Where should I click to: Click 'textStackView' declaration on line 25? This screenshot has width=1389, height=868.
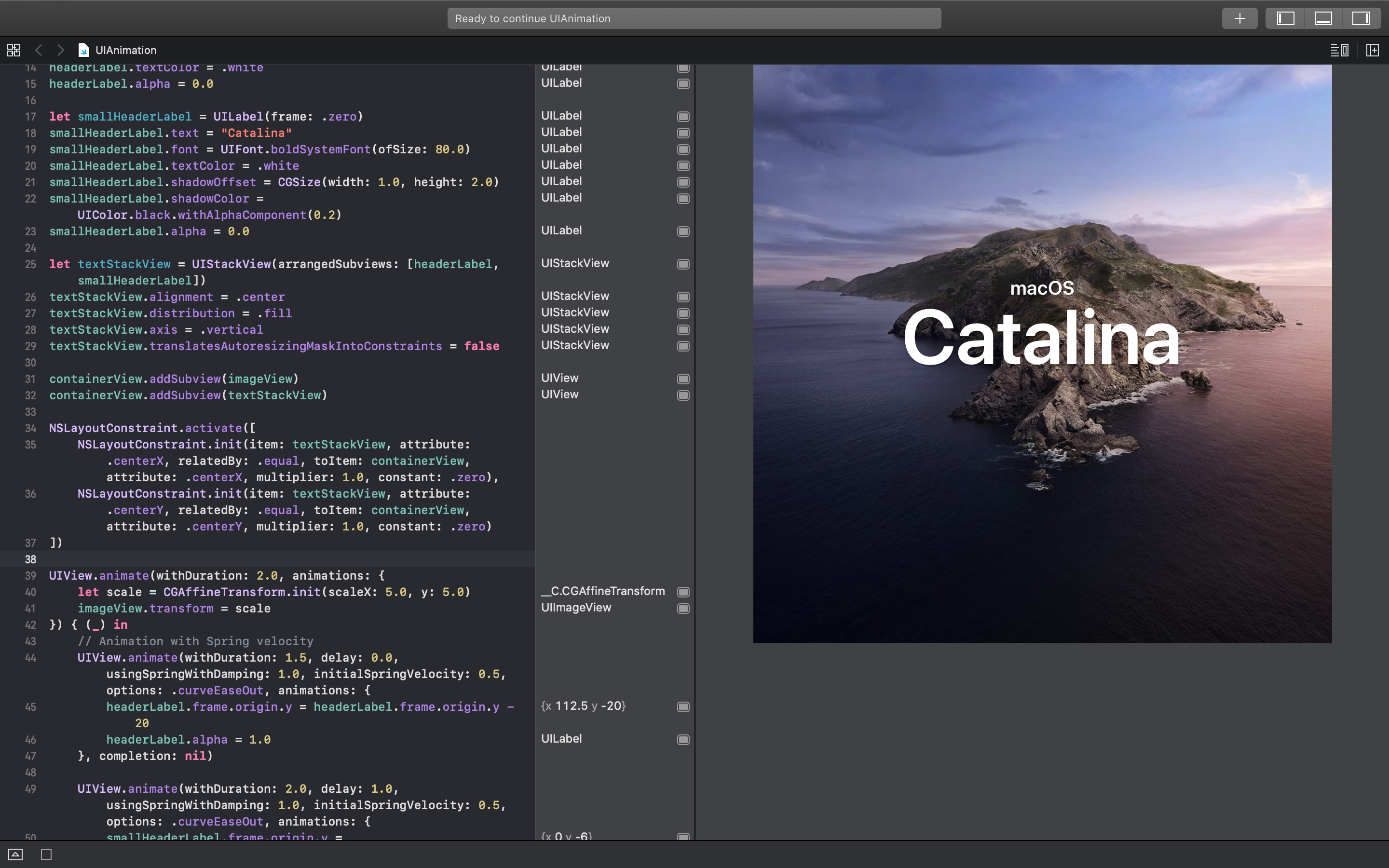(x=124, y=264)
